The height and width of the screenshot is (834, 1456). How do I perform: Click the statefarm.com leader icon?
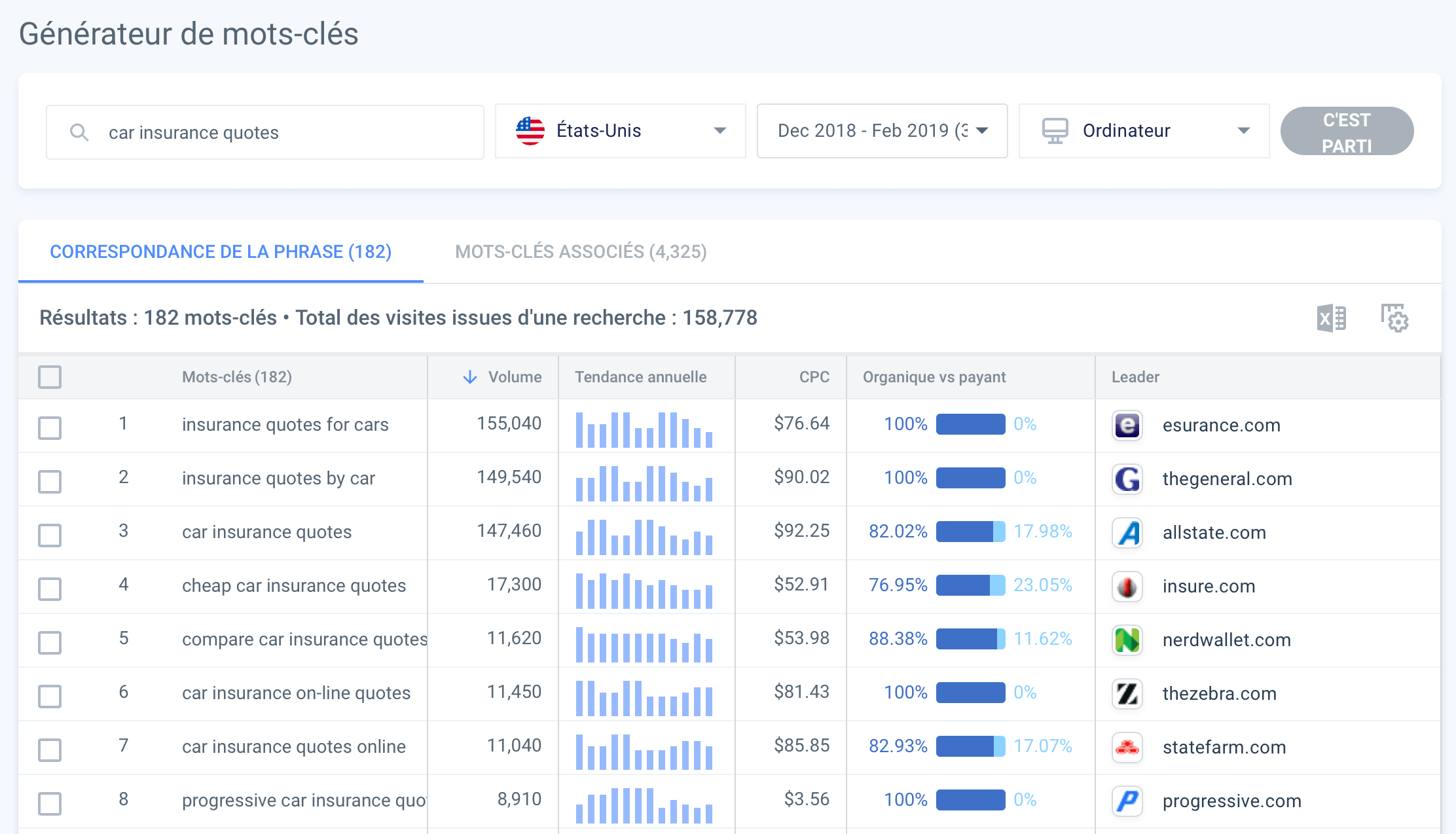pos(1127,747)
